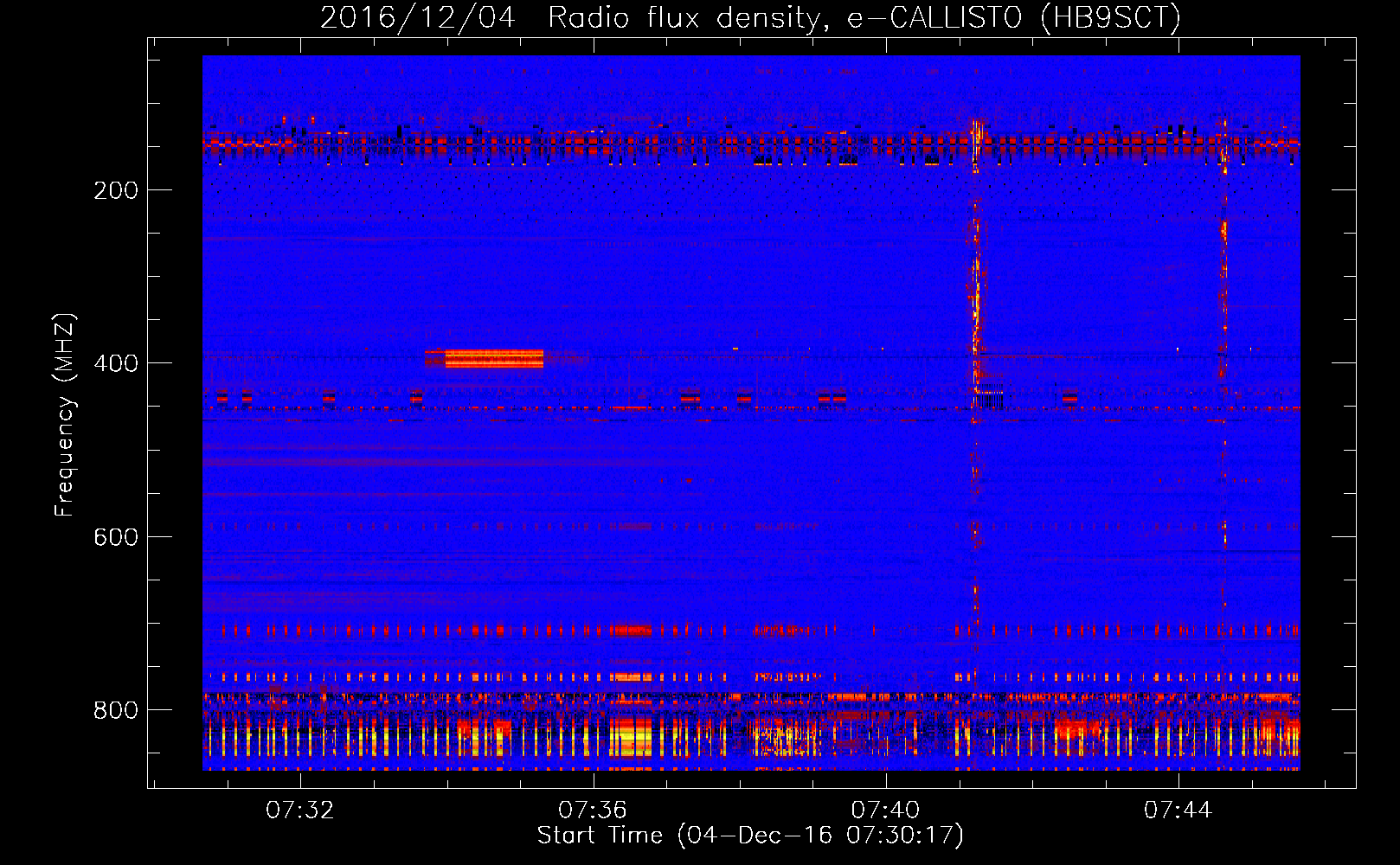1400x865 pixels.
Task: Click the 'Frequency (MHZ)' axis label
Action: pos(65,415)
